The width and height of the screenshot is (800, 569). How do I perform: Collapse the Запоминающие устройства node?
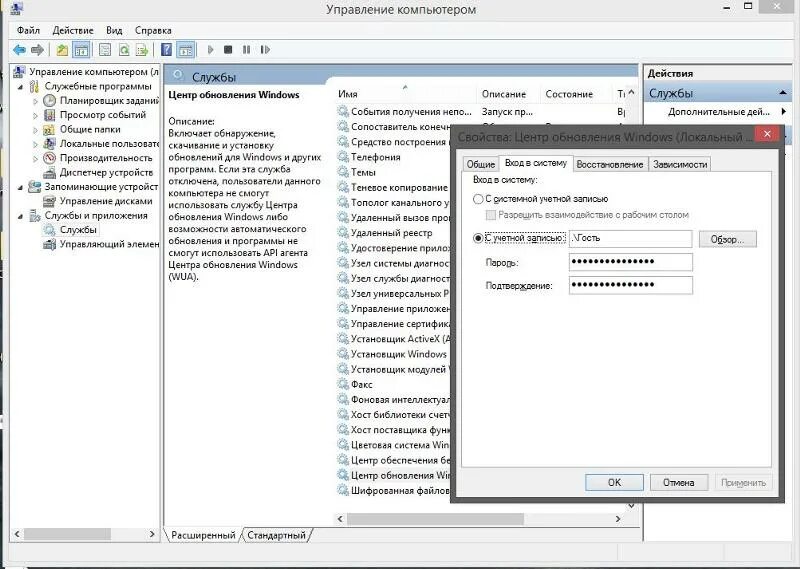[20, 187]
